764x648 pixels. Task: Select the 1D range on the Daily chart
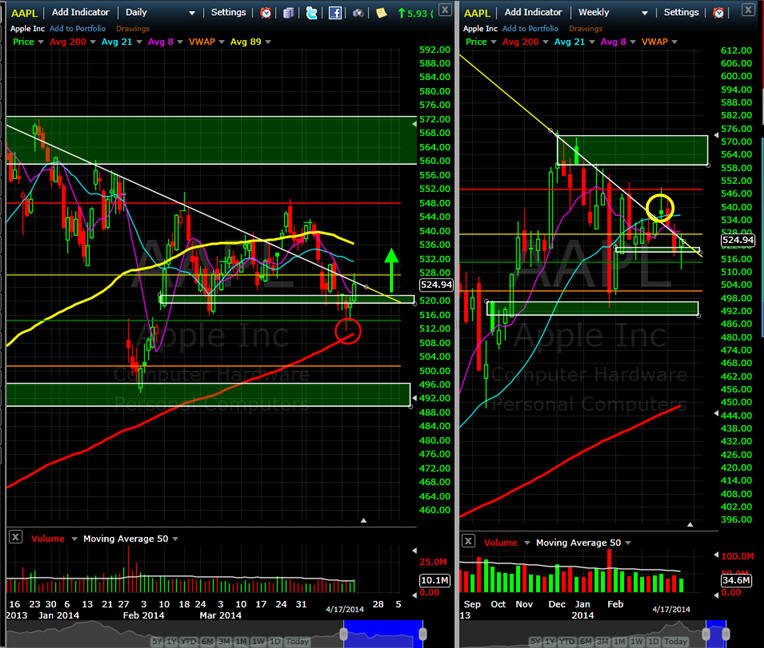click(275, 641)
